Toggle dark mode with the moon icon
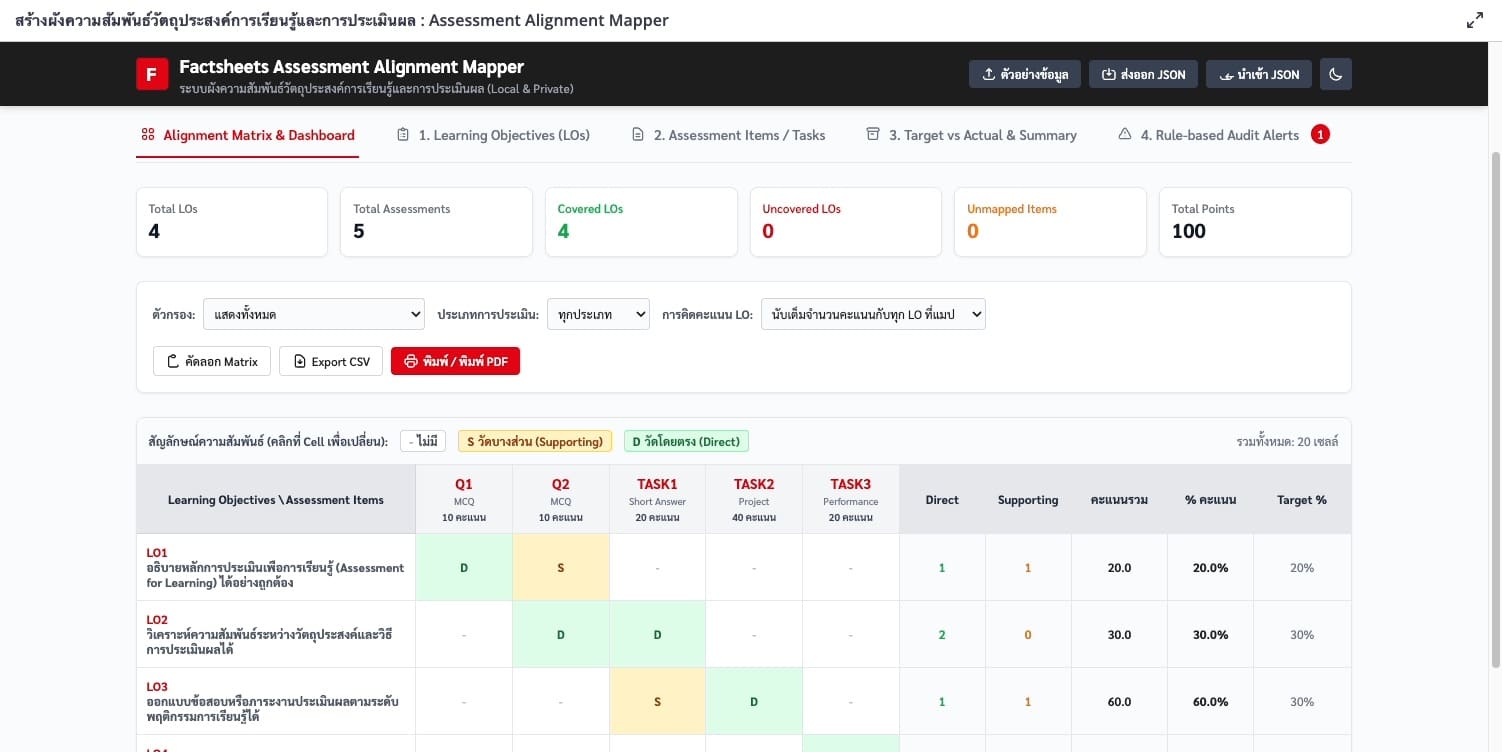Screen dimensions: 1502x752 pyautogui.click(x=1336, y=74)
